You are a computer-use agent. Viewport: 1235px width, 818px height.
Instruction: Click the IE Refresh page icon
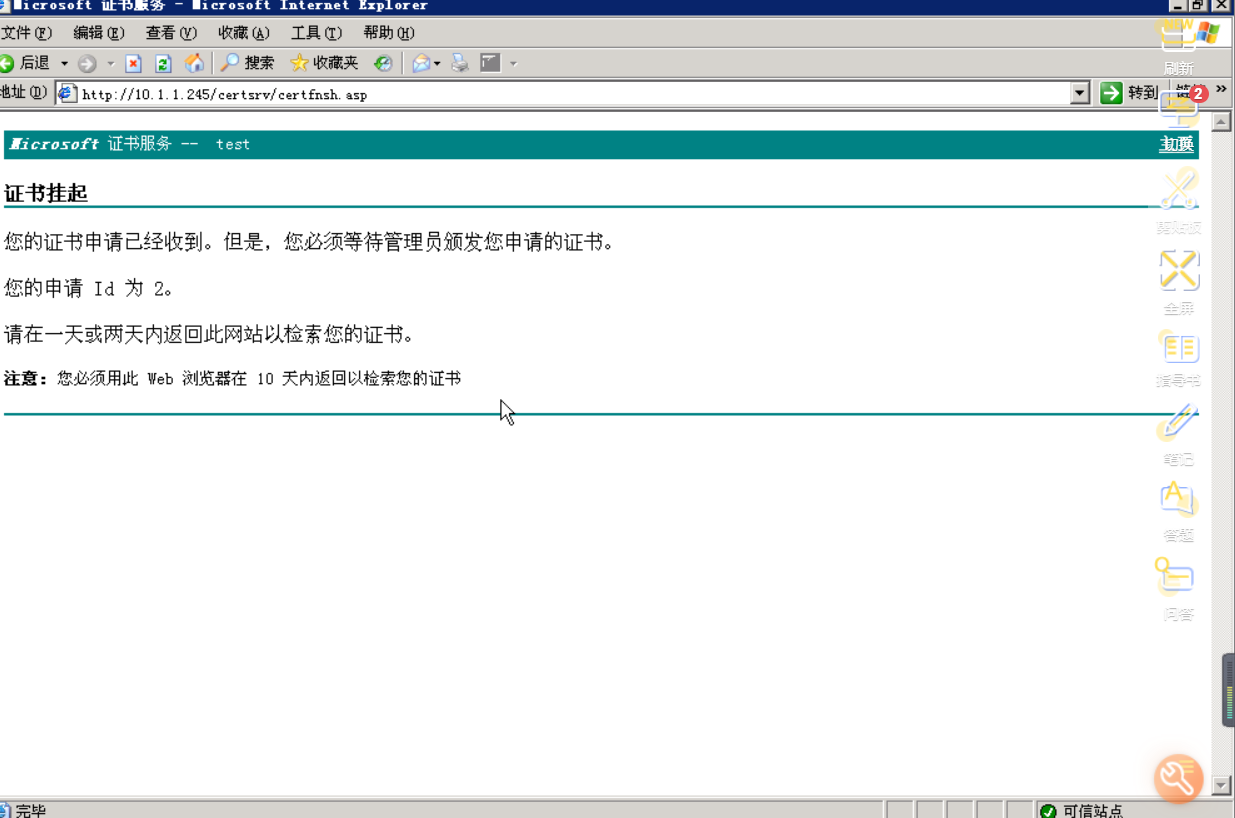click(x=163, y=64)
